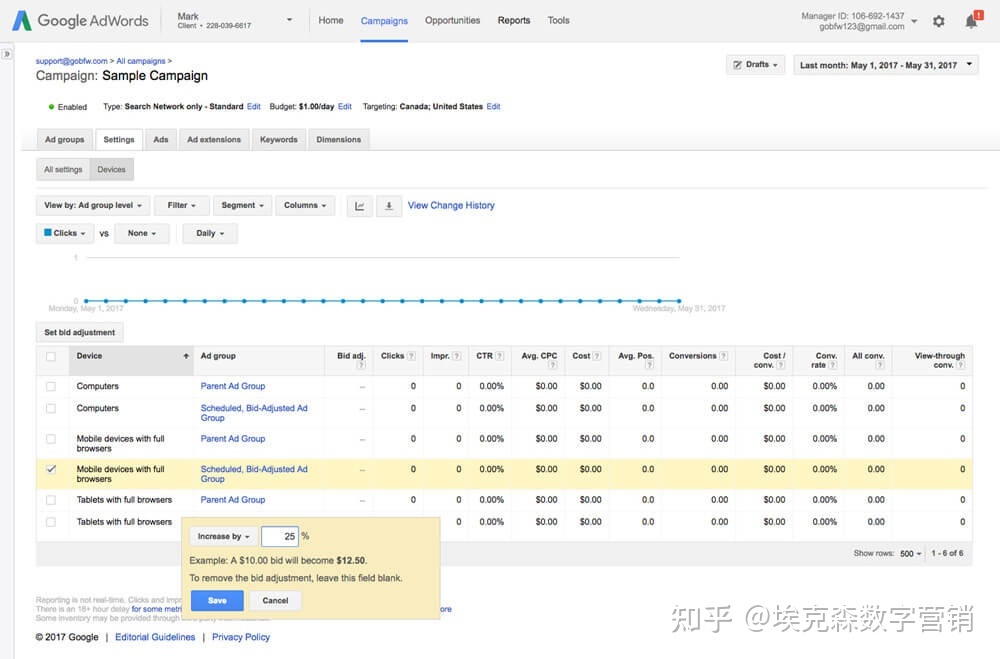
Task: Open the Increase by dropdown
Action: pyautogui.click(x=223, y=537)
